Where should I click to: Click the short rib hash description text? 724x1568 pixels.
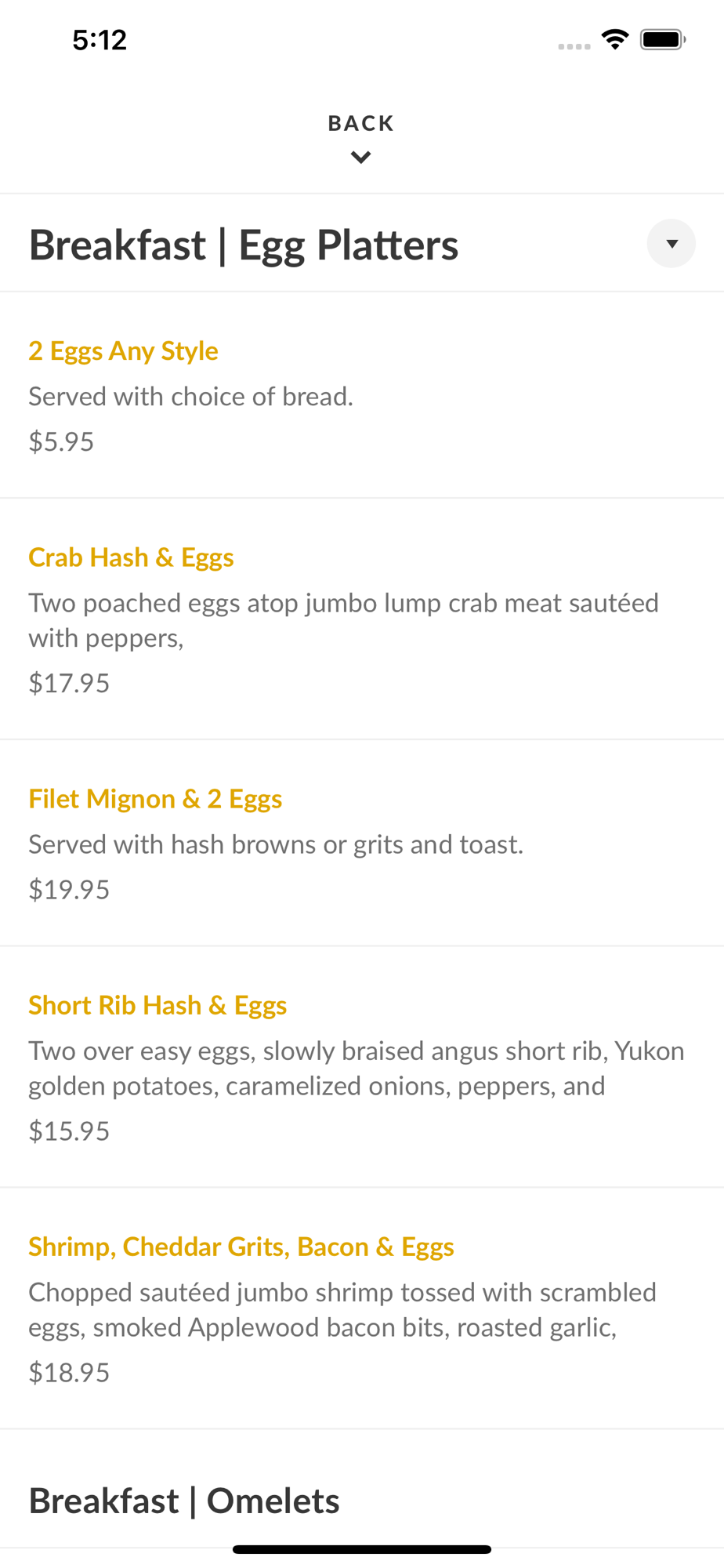point(357,1069)
